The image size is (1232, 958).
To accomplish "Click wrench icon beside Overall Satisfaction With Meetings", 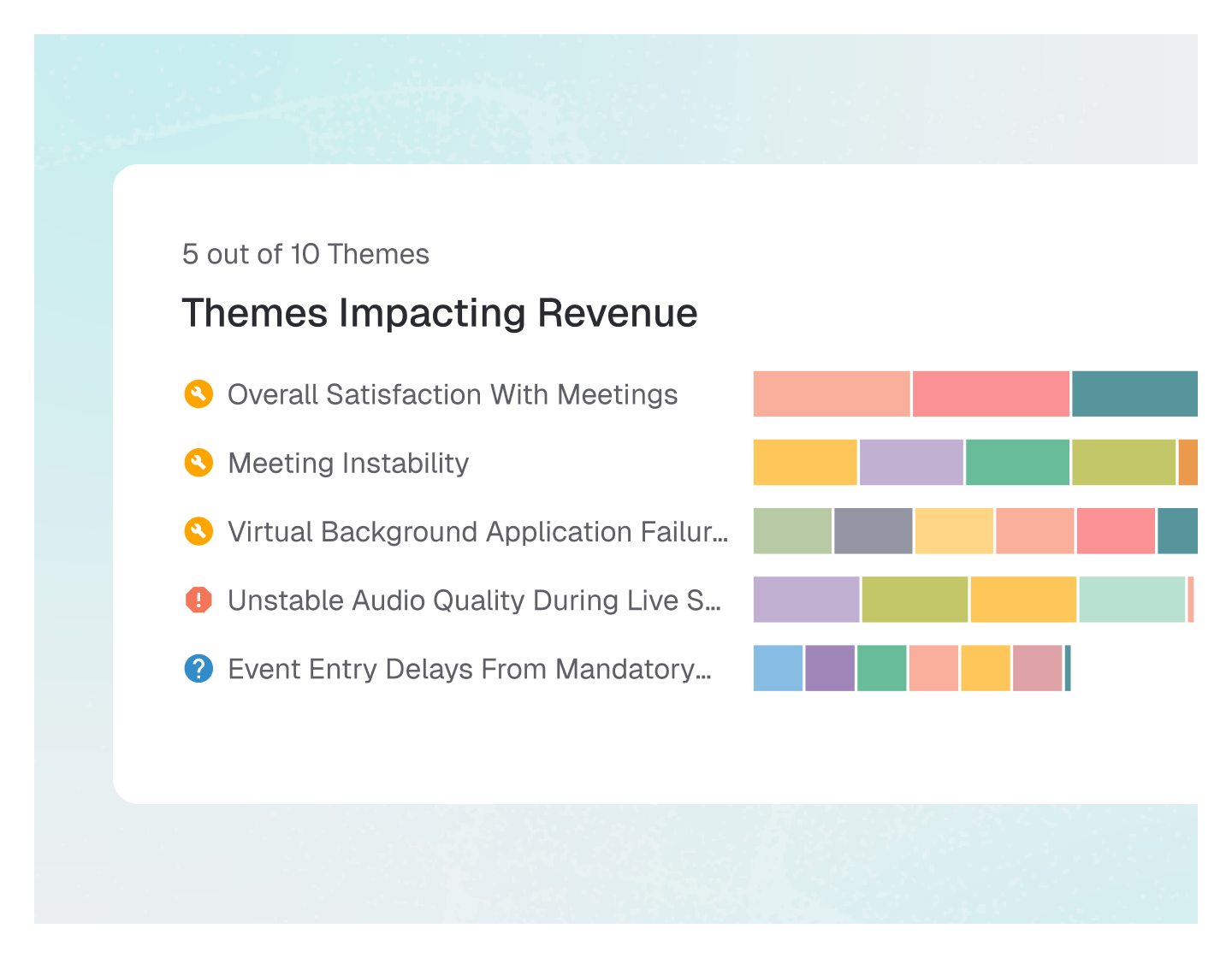I will point(198,394).
